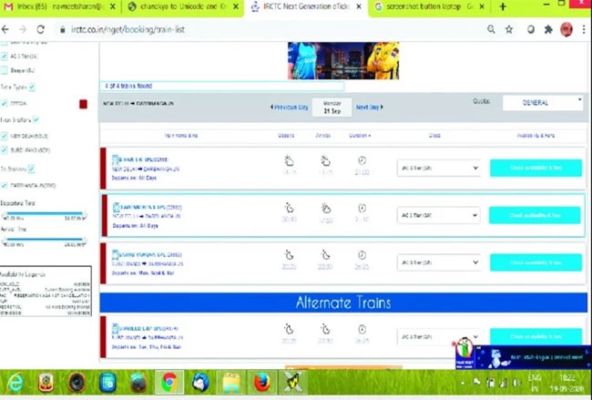Bookmark this page with the star icon
Viewport: 592px width, 400px height.
[x=509, y=29]
